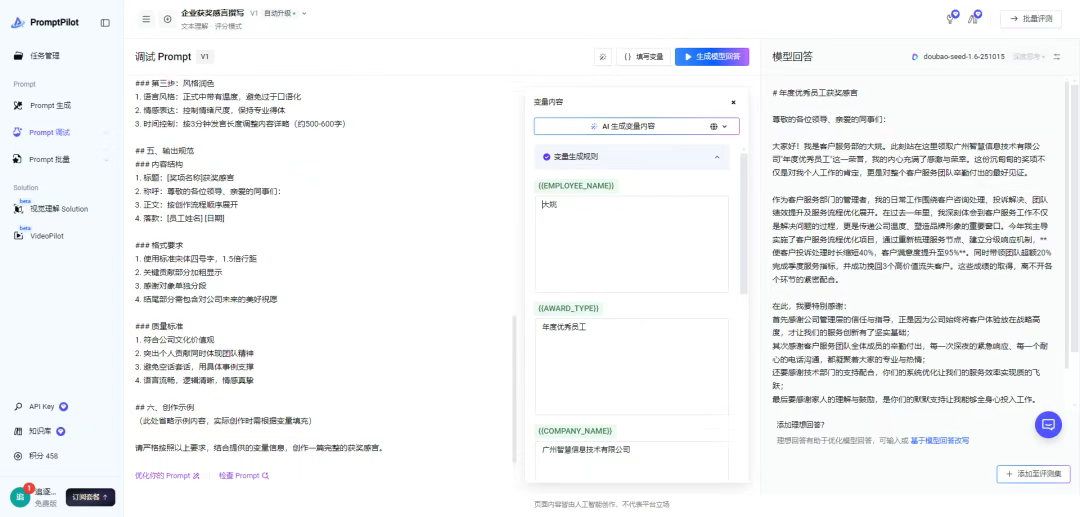This screenshot has height=517, width=1080.
Task: Click the pencil-ruler icon in top bar
Action: tap(975, 17)
